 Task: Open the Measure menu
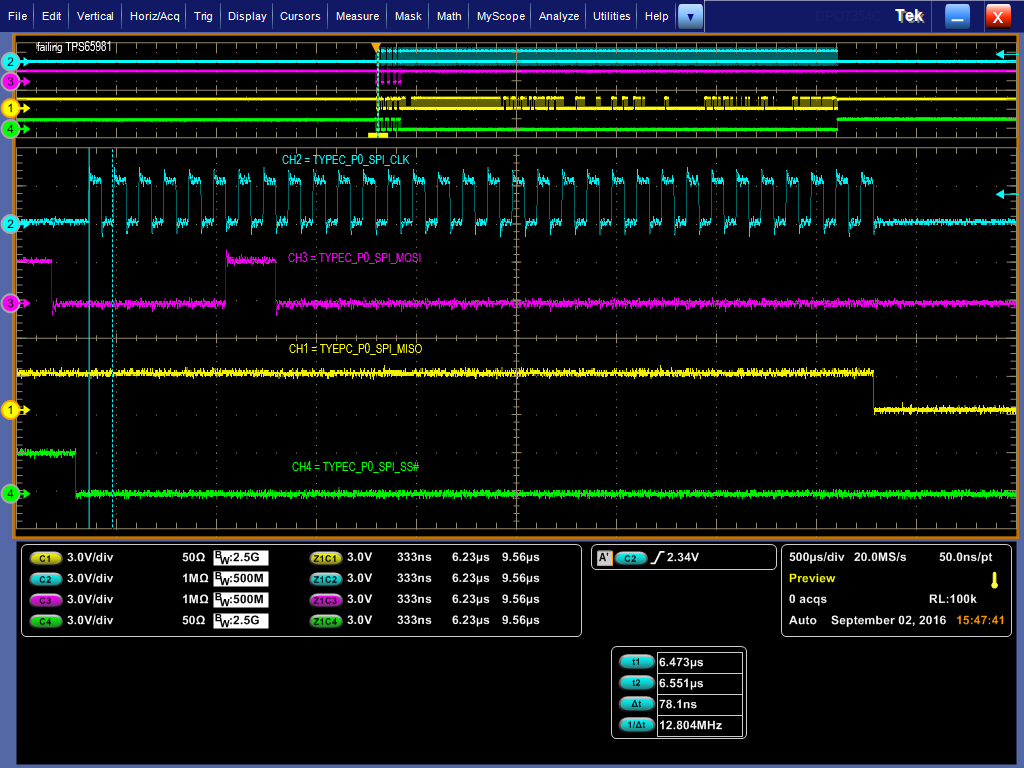click(x=357, y=16)
